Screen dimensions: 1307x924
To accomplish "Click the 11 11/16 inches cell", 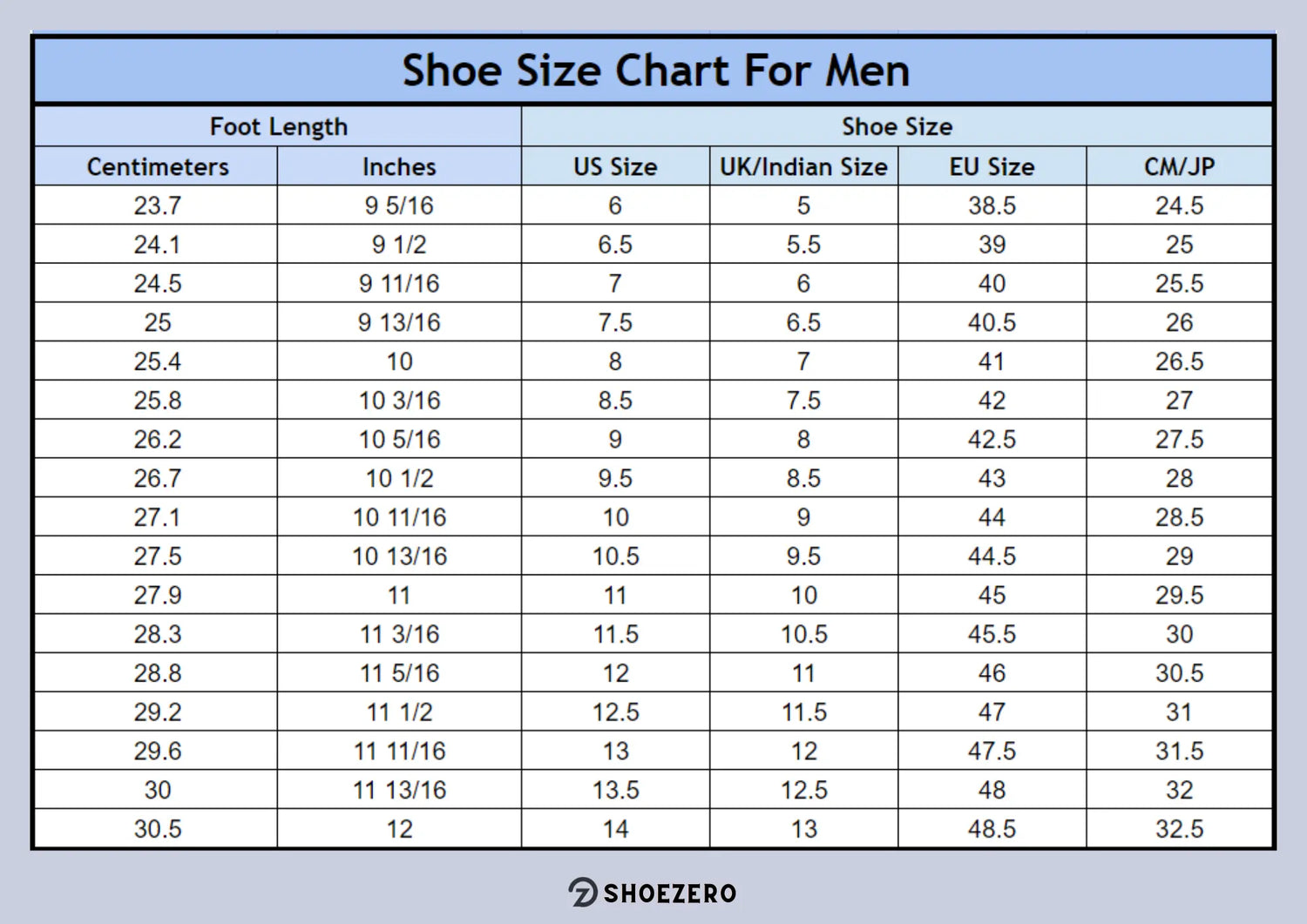I will [x=399, y=751].
